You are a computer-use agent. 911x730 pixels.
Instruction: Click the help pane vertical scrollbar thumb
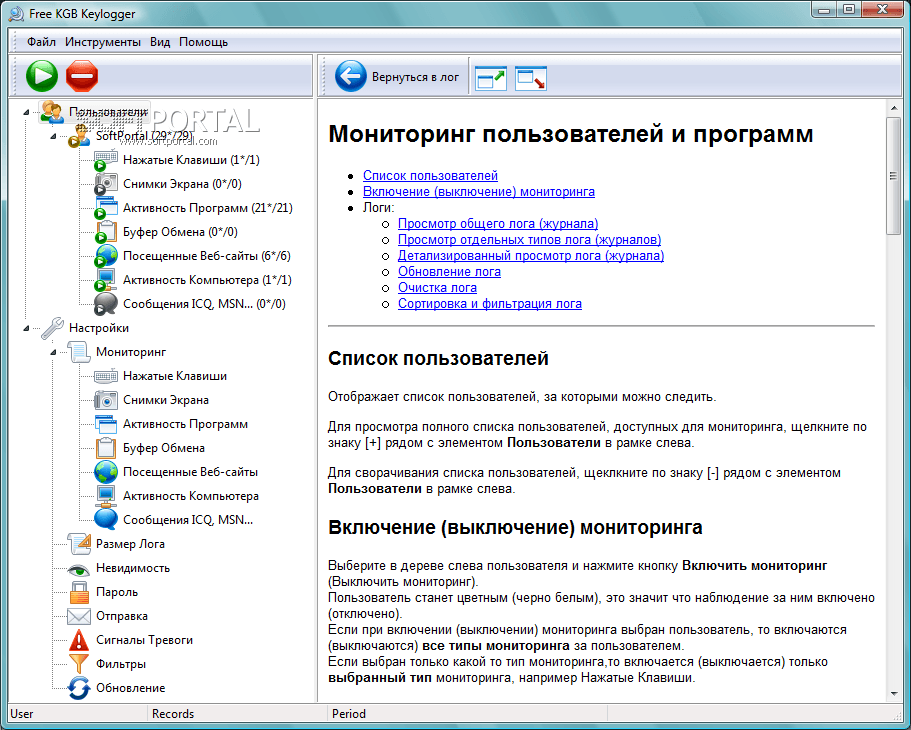(x=893, y=176)
